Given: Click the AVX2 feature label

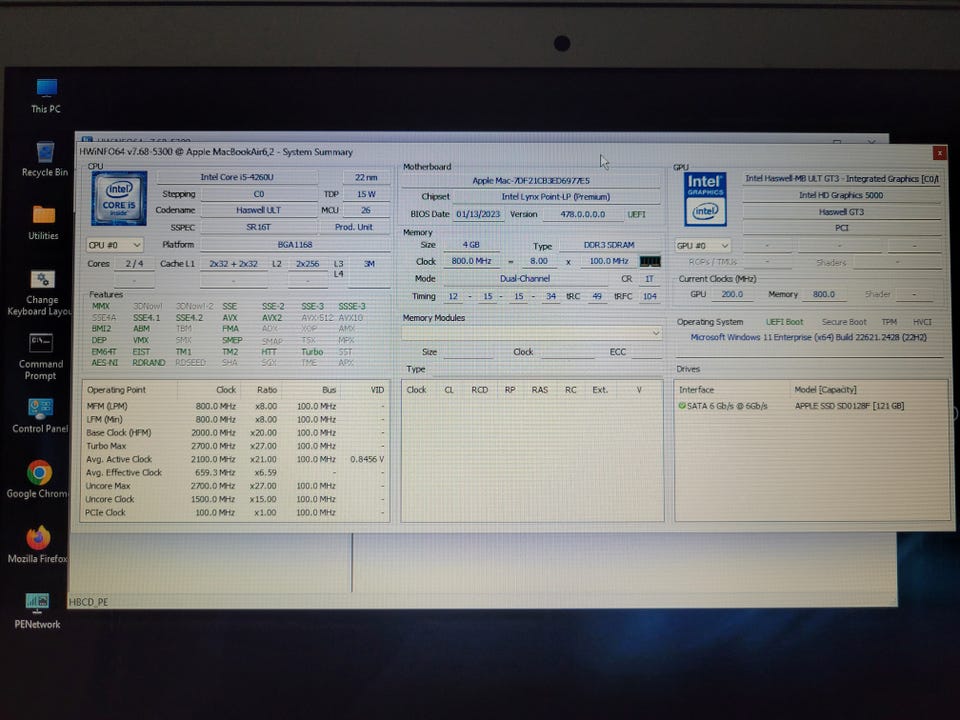Looking at the screenshot, I should (x=272, y=318).
